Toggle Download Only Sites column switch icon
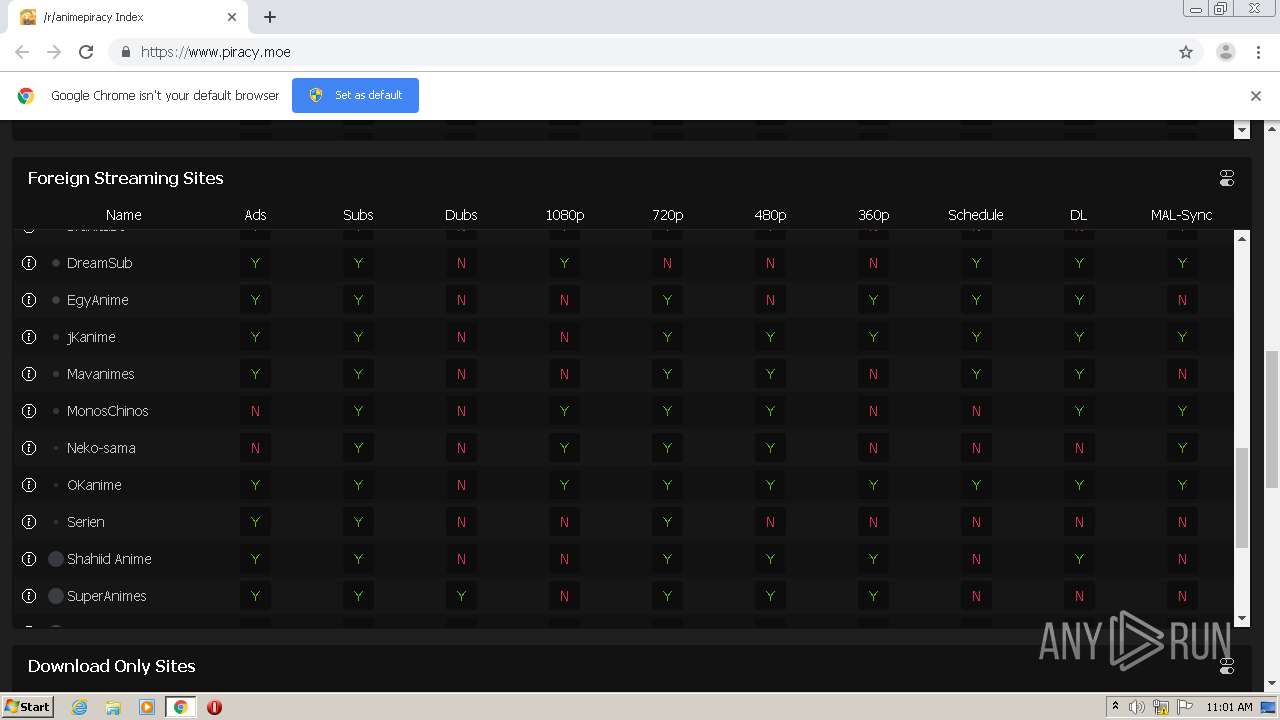Image resolution: width=1280 pixels, height=720 pixels. pyautogui.click(x=1227, y=666)
